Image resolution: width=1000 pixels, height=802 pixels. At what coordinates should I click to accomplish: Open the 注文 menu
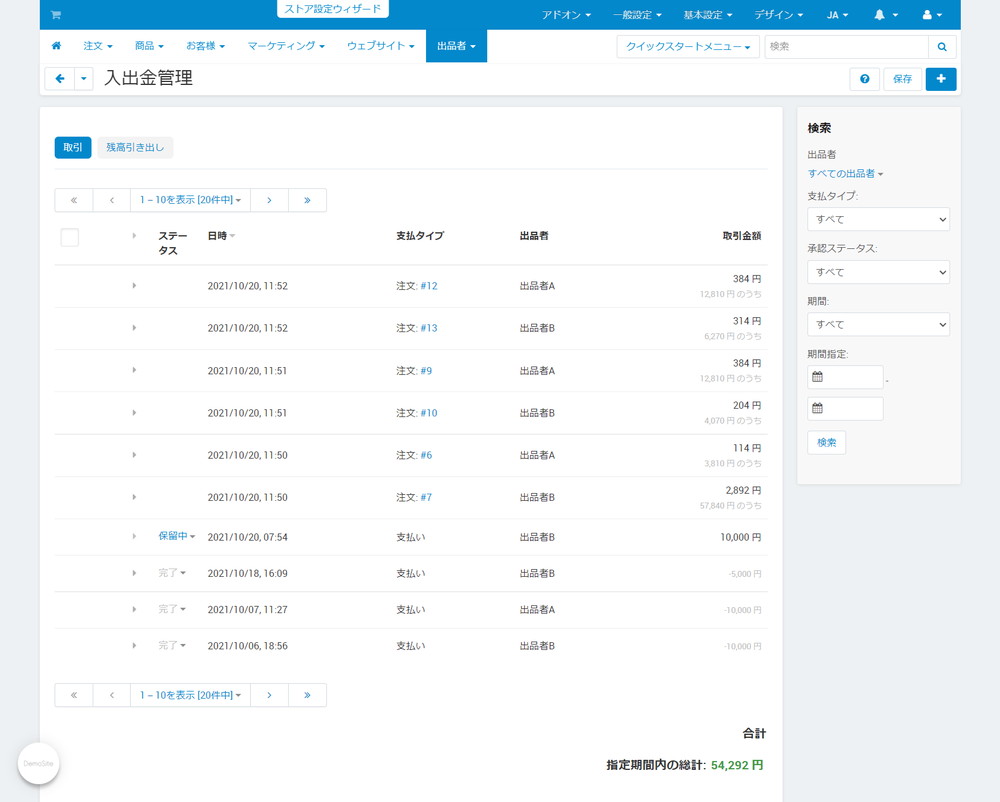pos(98,46)
